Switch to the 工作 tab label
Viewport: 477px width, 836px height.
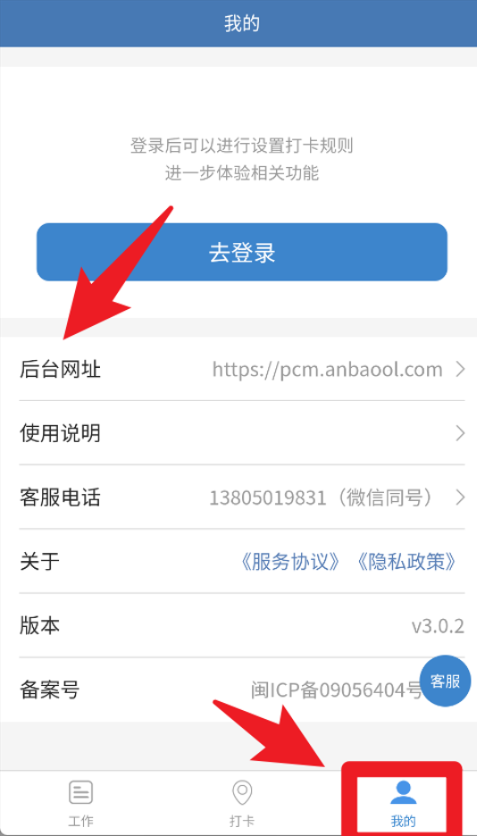pos(81,821)
